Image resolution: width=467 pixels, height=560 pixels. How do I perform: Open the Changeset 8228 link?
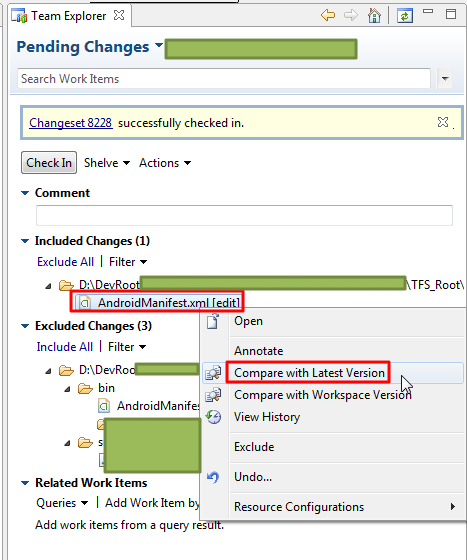coord(71,123)
